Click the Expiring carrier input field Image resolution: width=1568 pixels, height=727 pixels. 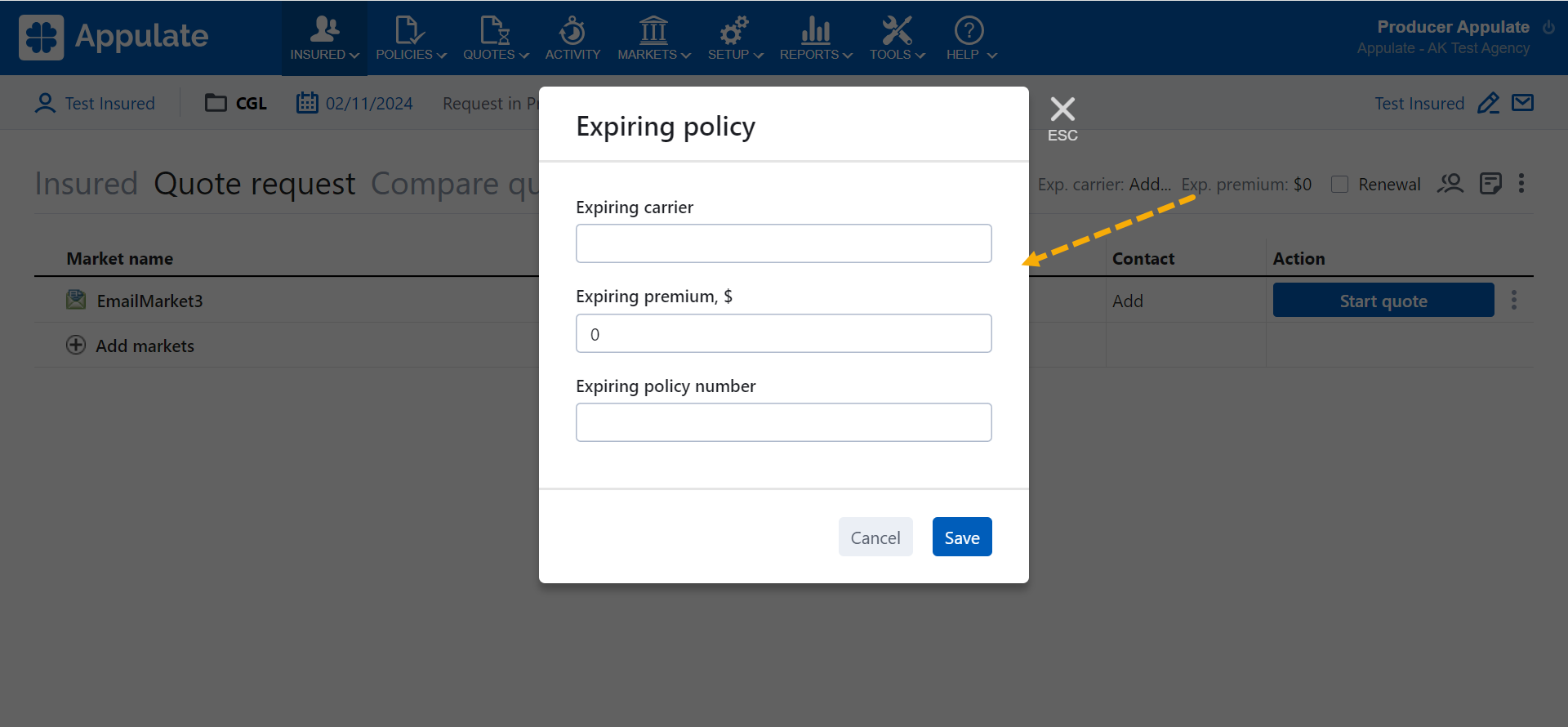pyautogui.click(x=783, y=243)
